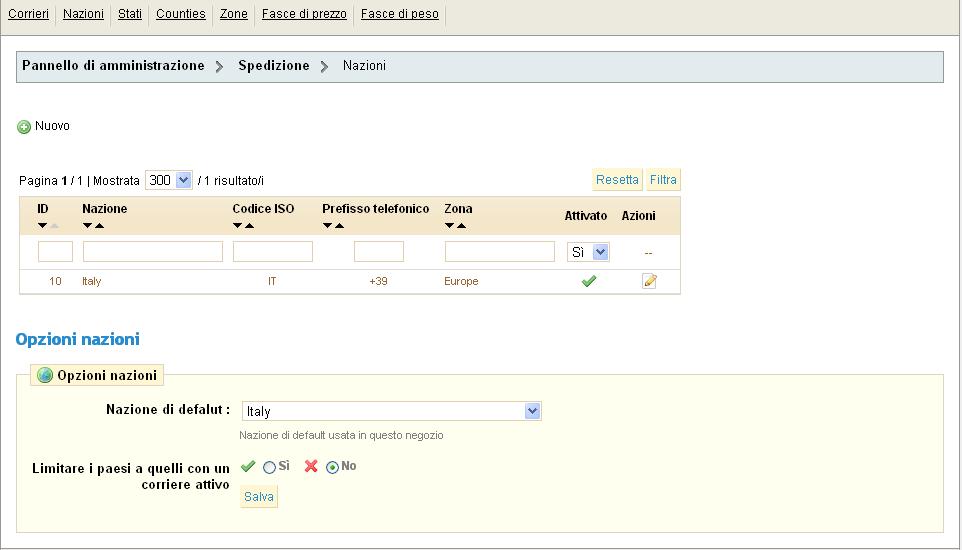The height and width of the screenshot is (550, 962).
Task: Sort ID column descending arrow
Action: click(42, 225)
